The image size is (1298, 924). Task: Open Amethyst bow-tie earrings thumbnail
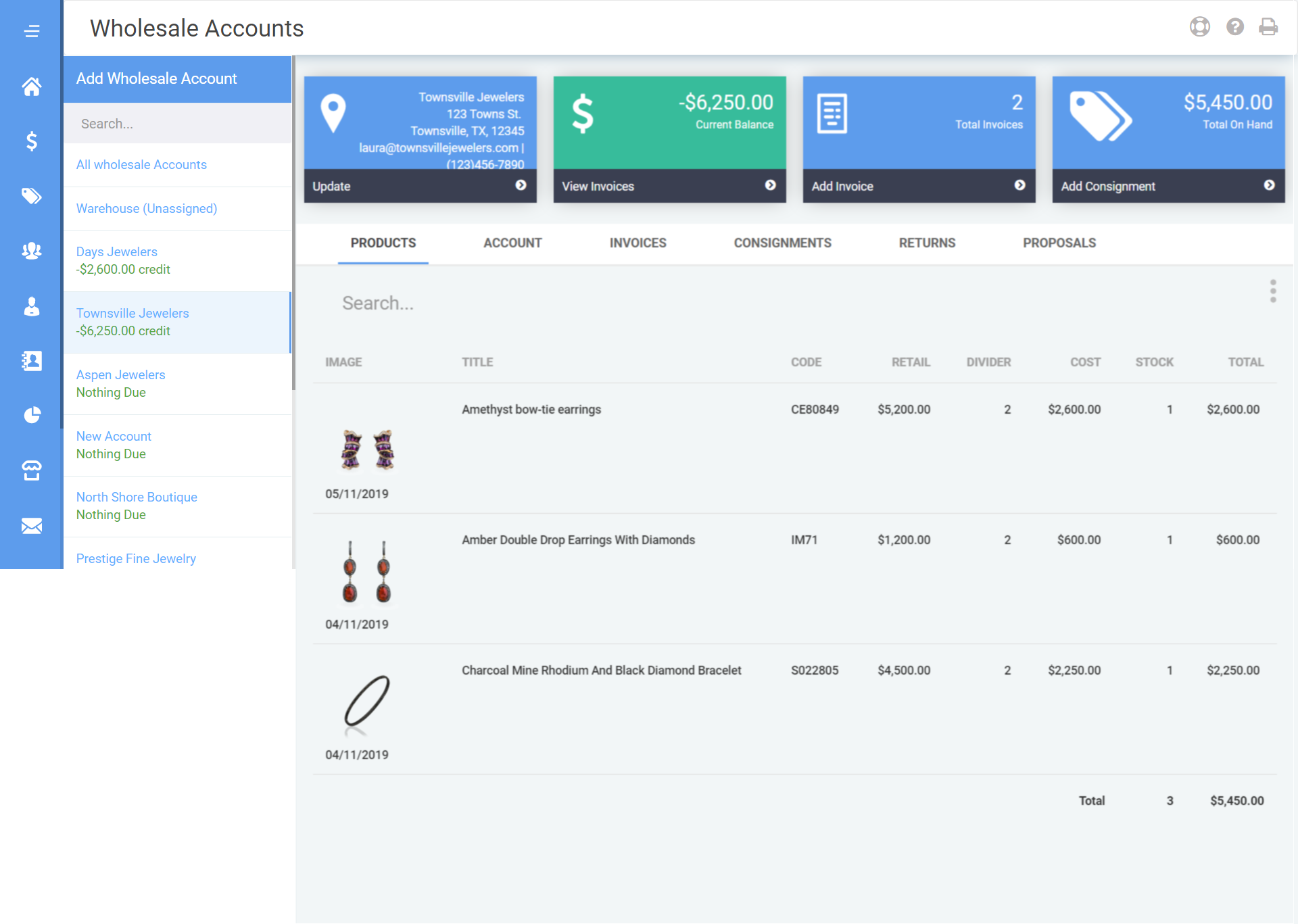(367, 449)
